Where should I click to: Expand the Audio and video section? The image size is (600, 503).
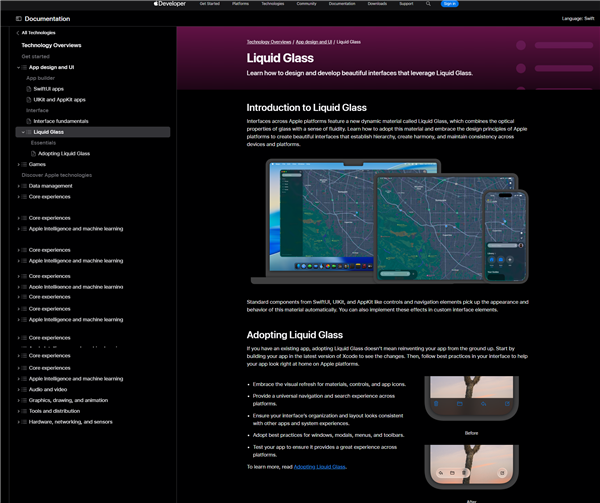[18, 389]
